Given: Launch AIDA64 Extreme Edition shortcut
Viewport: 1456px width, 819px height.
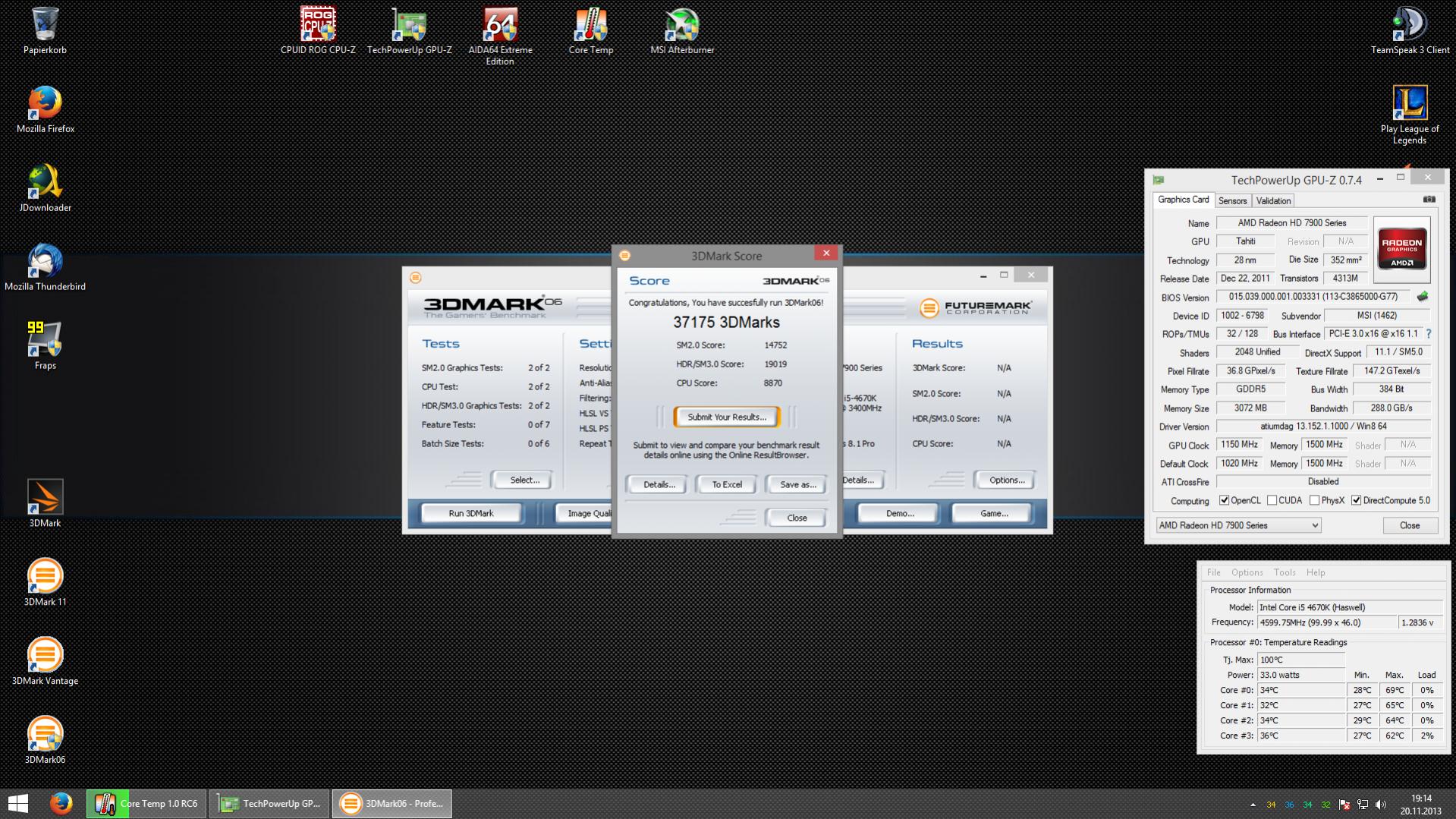Looking at the screenshot, I should (500, 36).
